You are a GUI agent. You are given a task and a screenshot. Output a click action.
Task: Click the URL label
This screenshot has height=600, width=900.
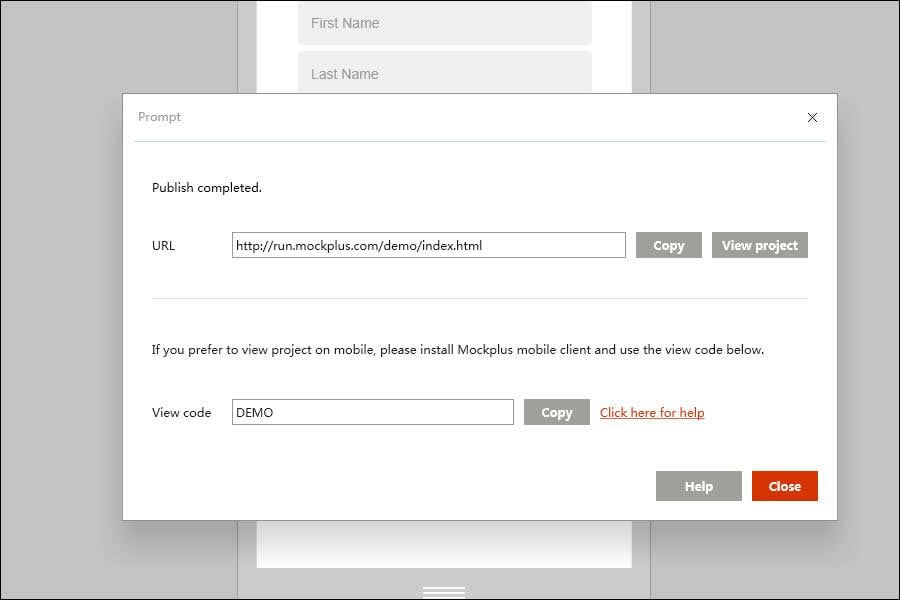(x=163, y=245)
